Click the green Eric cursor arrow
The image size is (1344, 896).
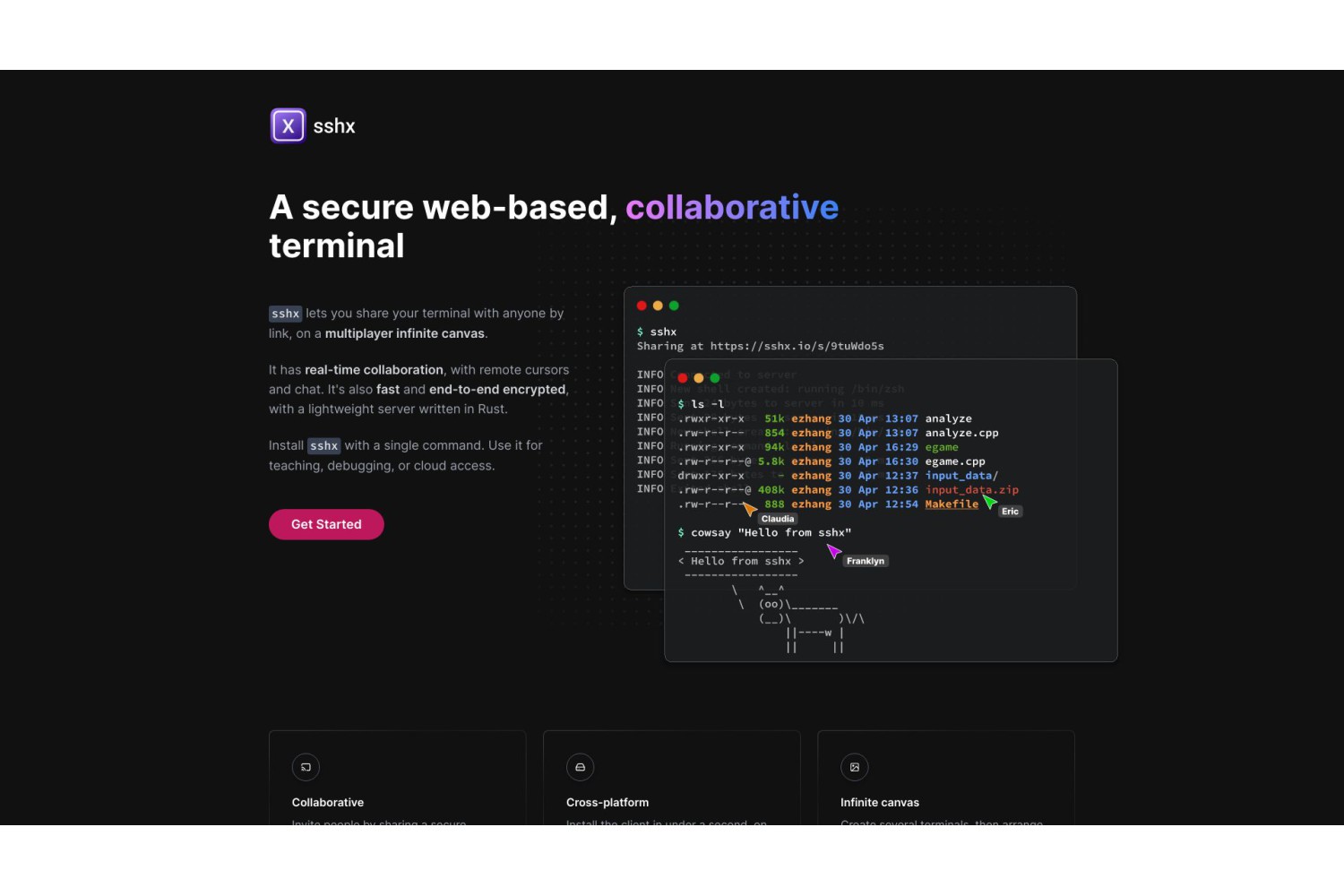[x=989, y=502]
